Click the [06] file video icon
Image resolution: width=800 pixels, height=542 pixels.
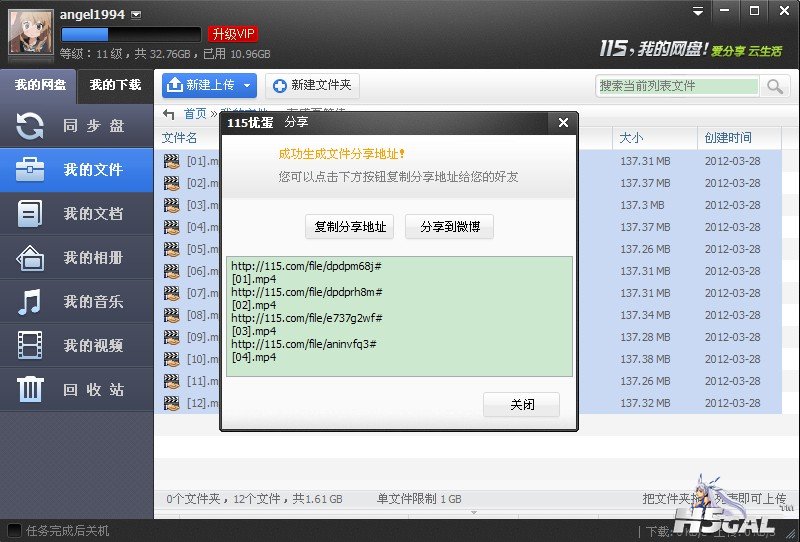172,271
